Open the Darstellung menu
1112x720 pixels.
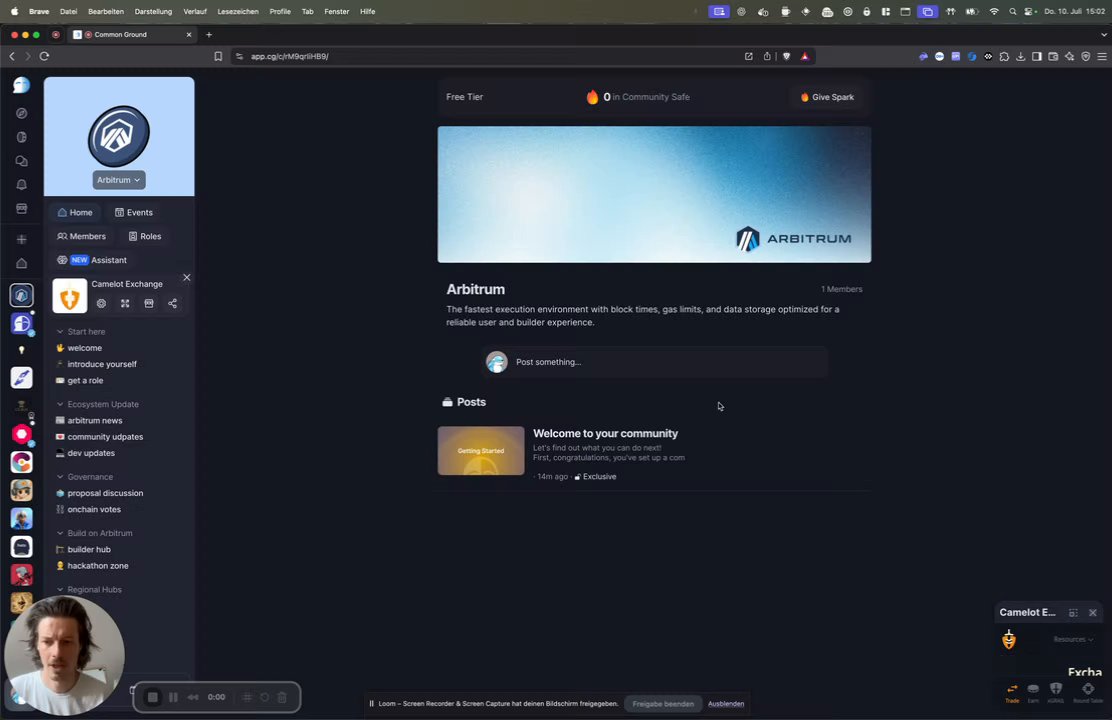[x=153, y=11]
